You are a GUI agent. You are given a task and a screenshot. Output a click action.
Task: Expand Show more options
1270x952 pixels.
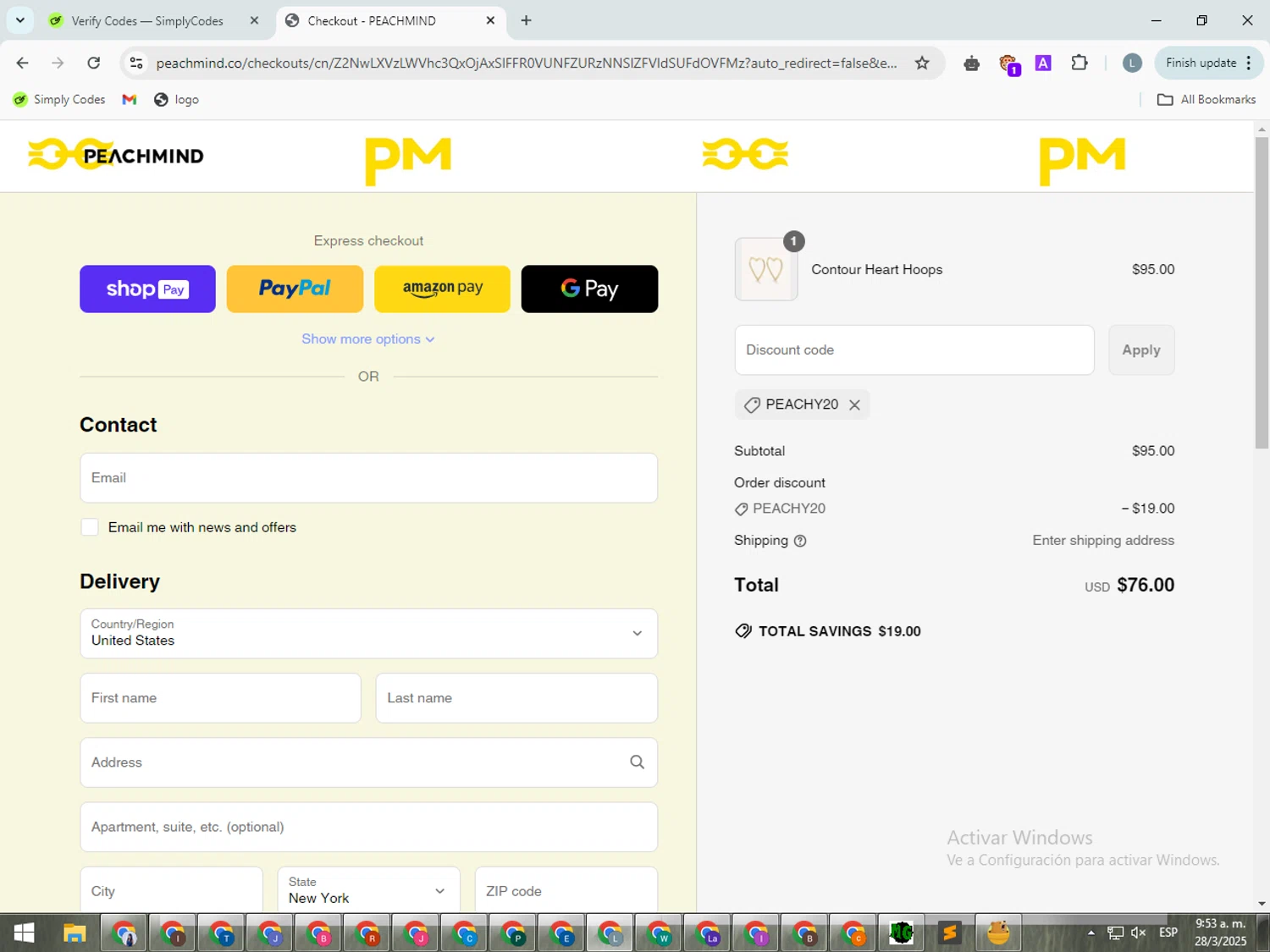368,339
